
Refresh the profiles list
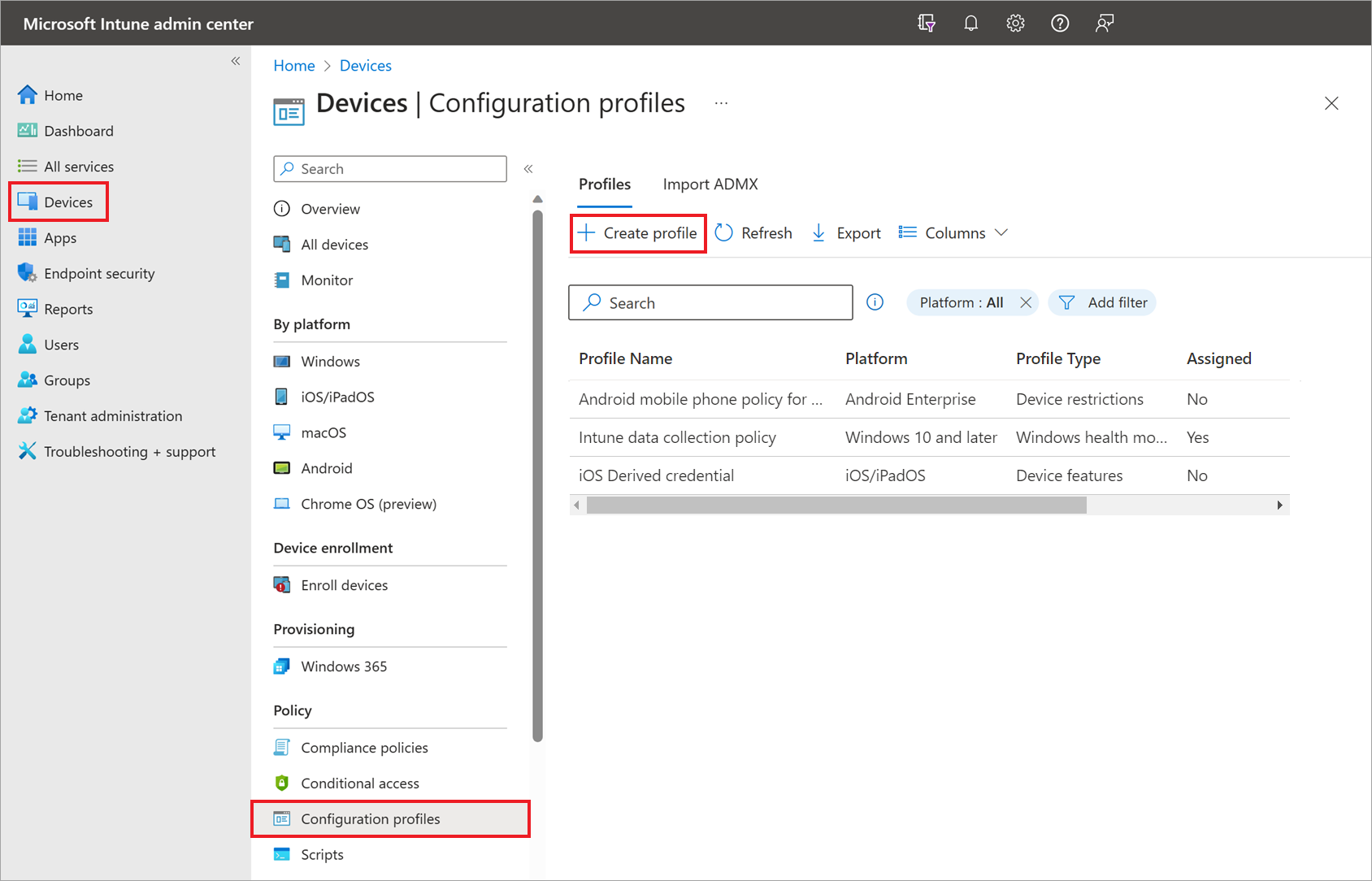[x=753, y=234]
